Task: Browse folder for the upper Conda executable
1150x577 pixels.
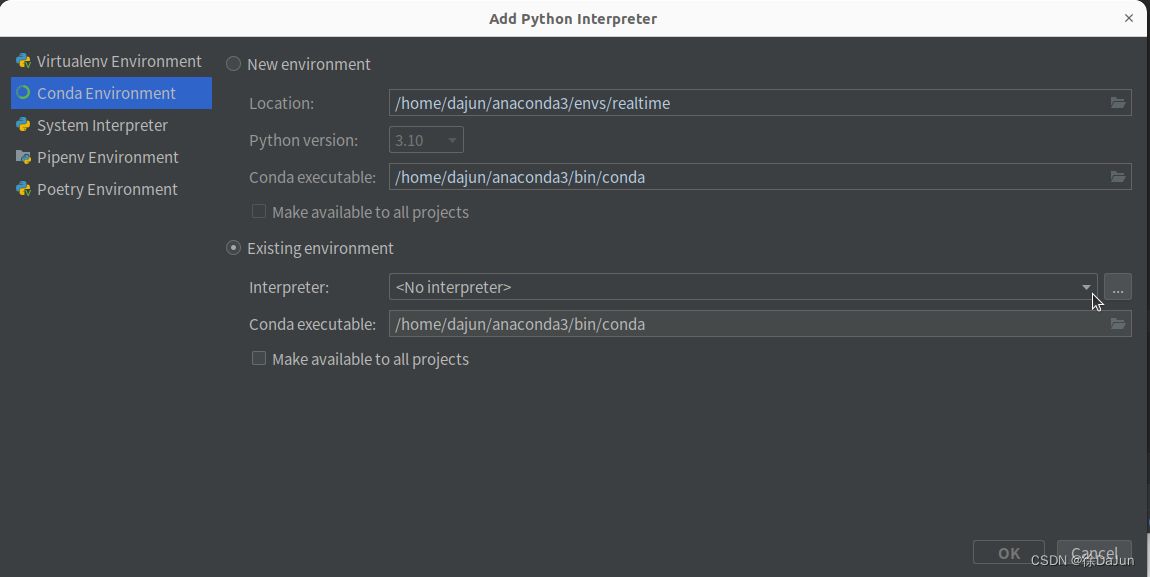Action: coord(1118,177)
